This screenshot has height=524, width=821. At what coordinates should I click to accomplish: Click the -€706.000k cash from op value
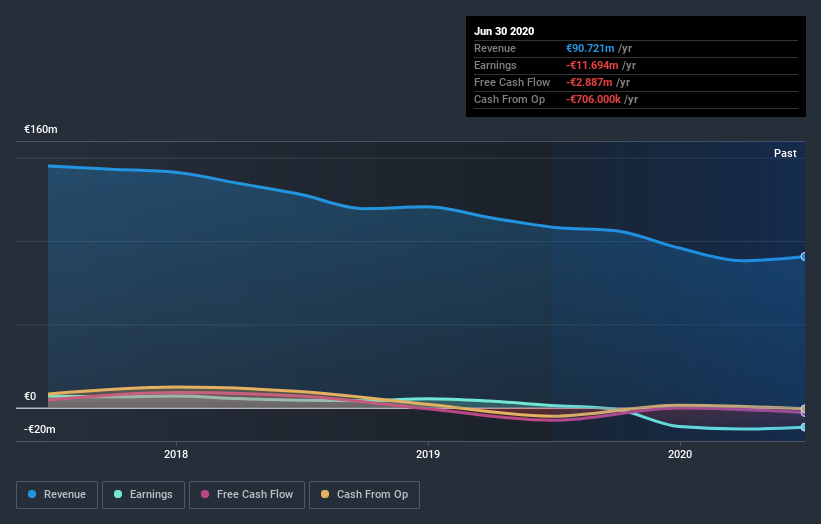(593, 99)
